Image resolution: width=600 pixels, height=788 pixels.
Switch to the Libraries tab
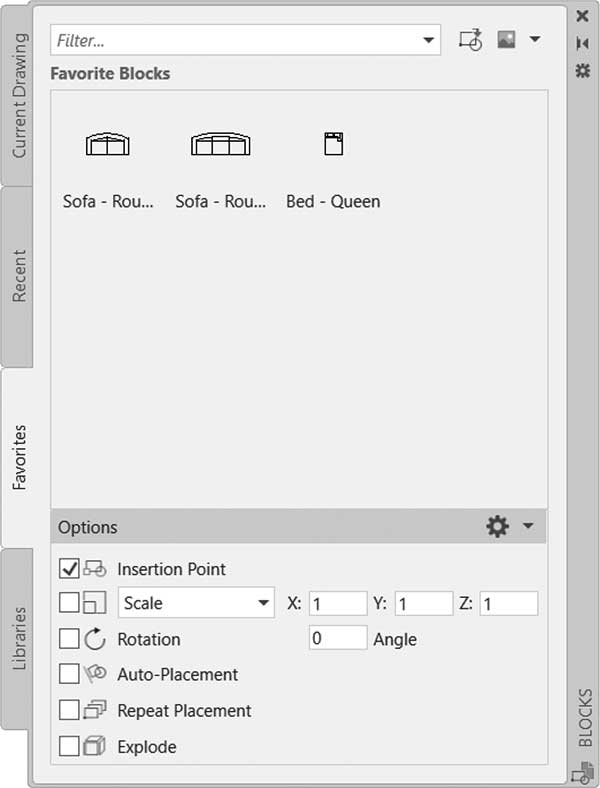coord(19,638)
